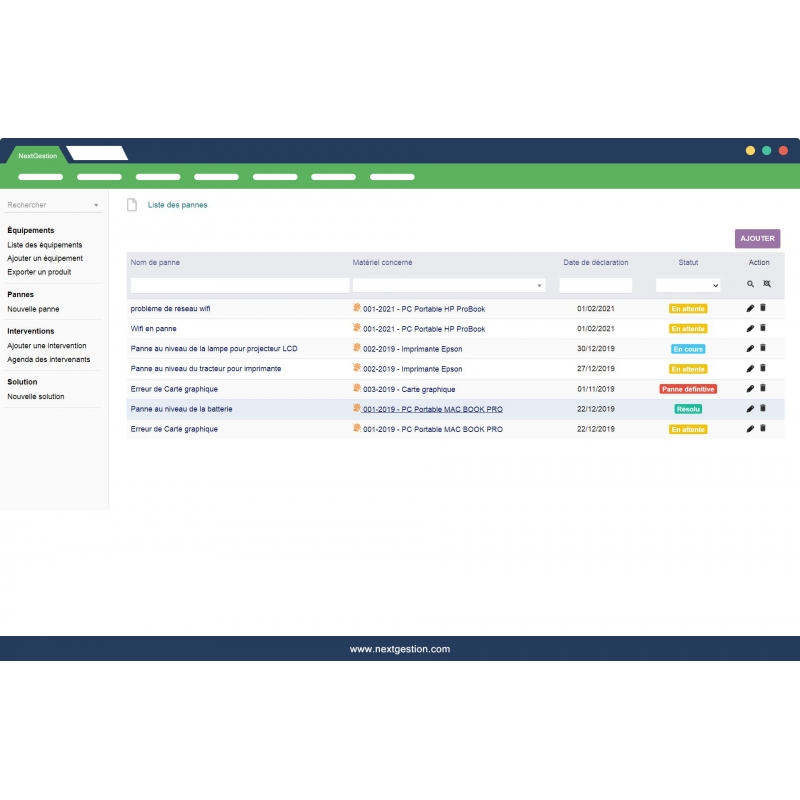Click the edit pencil for Panne au niveau de la batterie
Viewport: 800px width, 800px height.
750,409
